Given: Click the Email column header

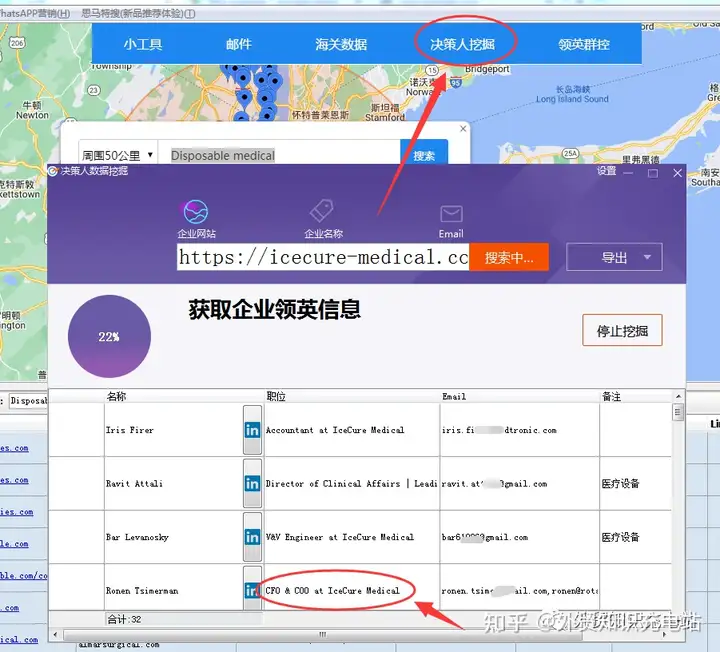Looking at the screenshot, I should click(x=454, y=396).
